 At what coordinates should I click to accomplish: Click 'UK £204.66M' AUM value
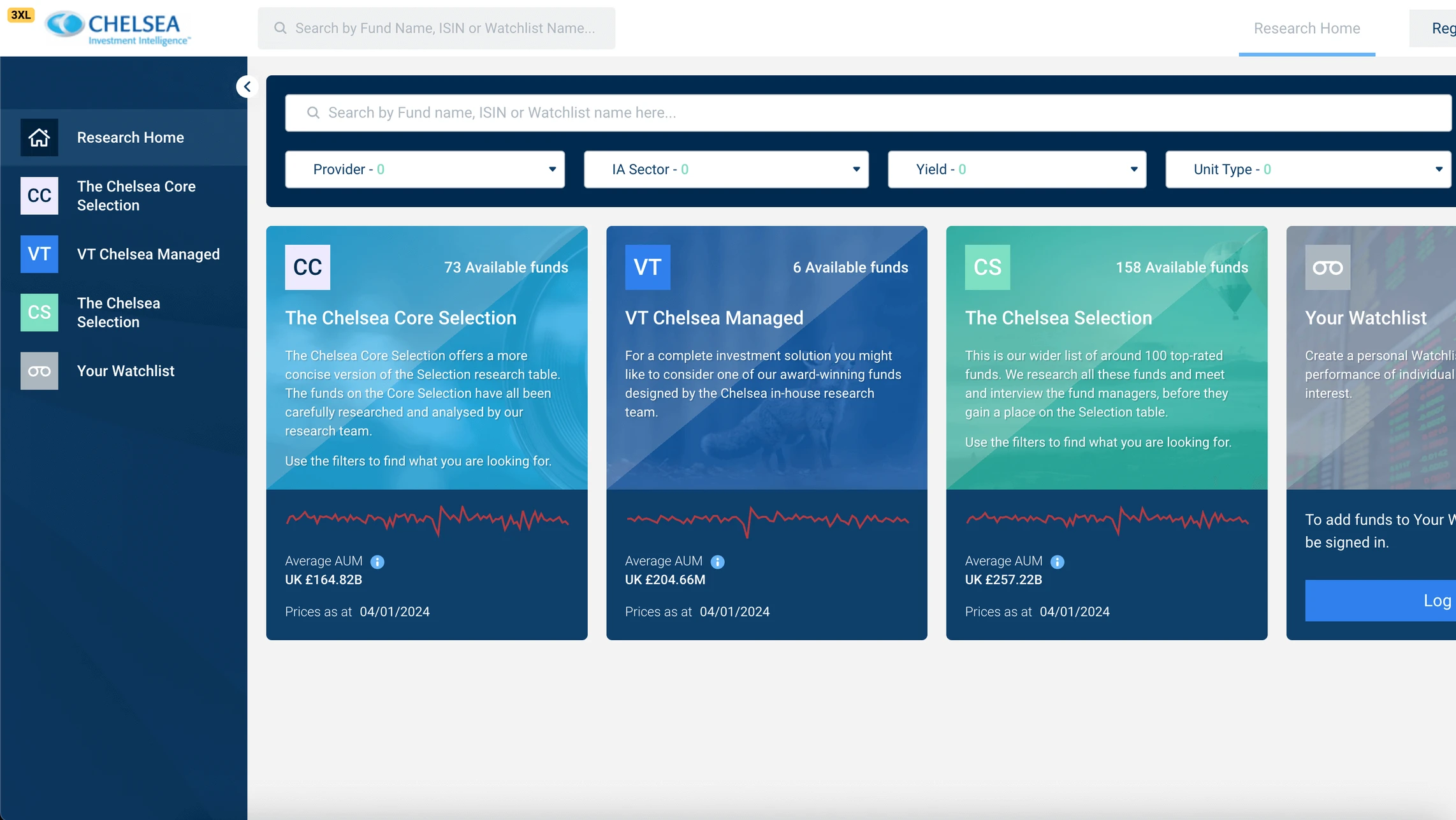(x=665, y=580)
